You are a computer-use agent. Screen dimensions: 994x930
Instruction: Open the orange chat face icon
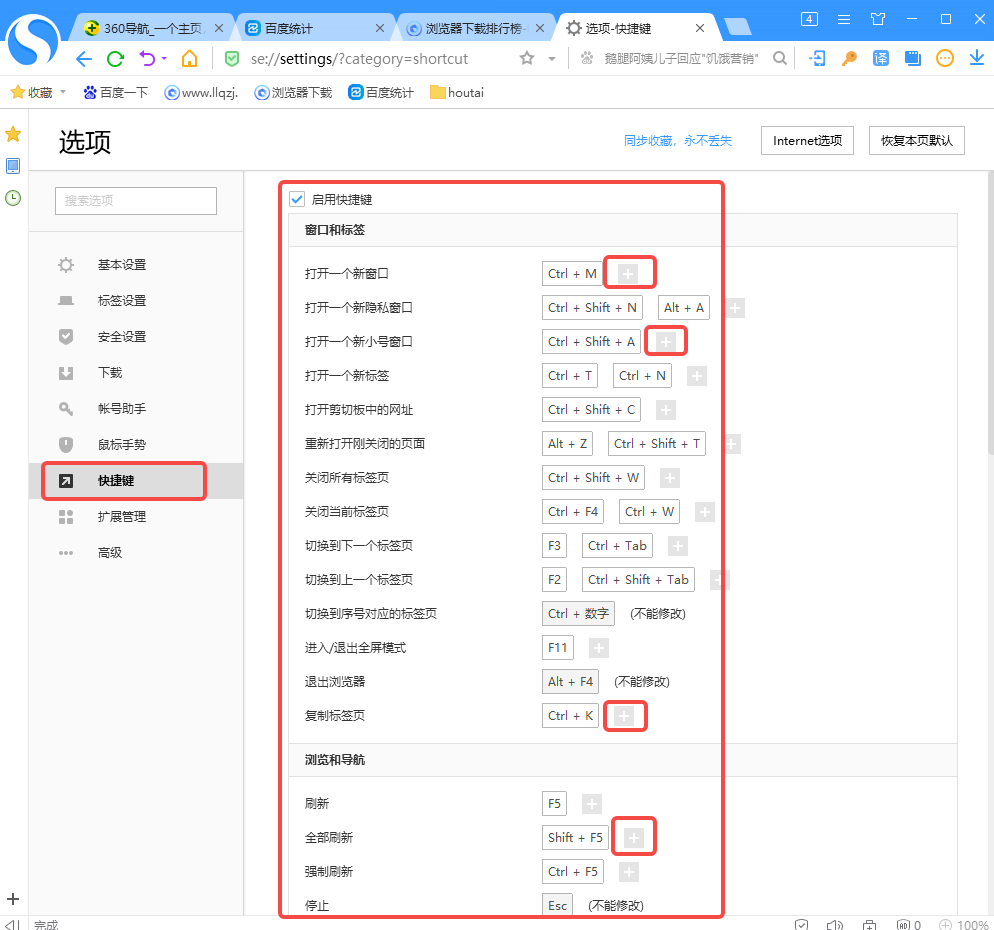tap(945, 58)
